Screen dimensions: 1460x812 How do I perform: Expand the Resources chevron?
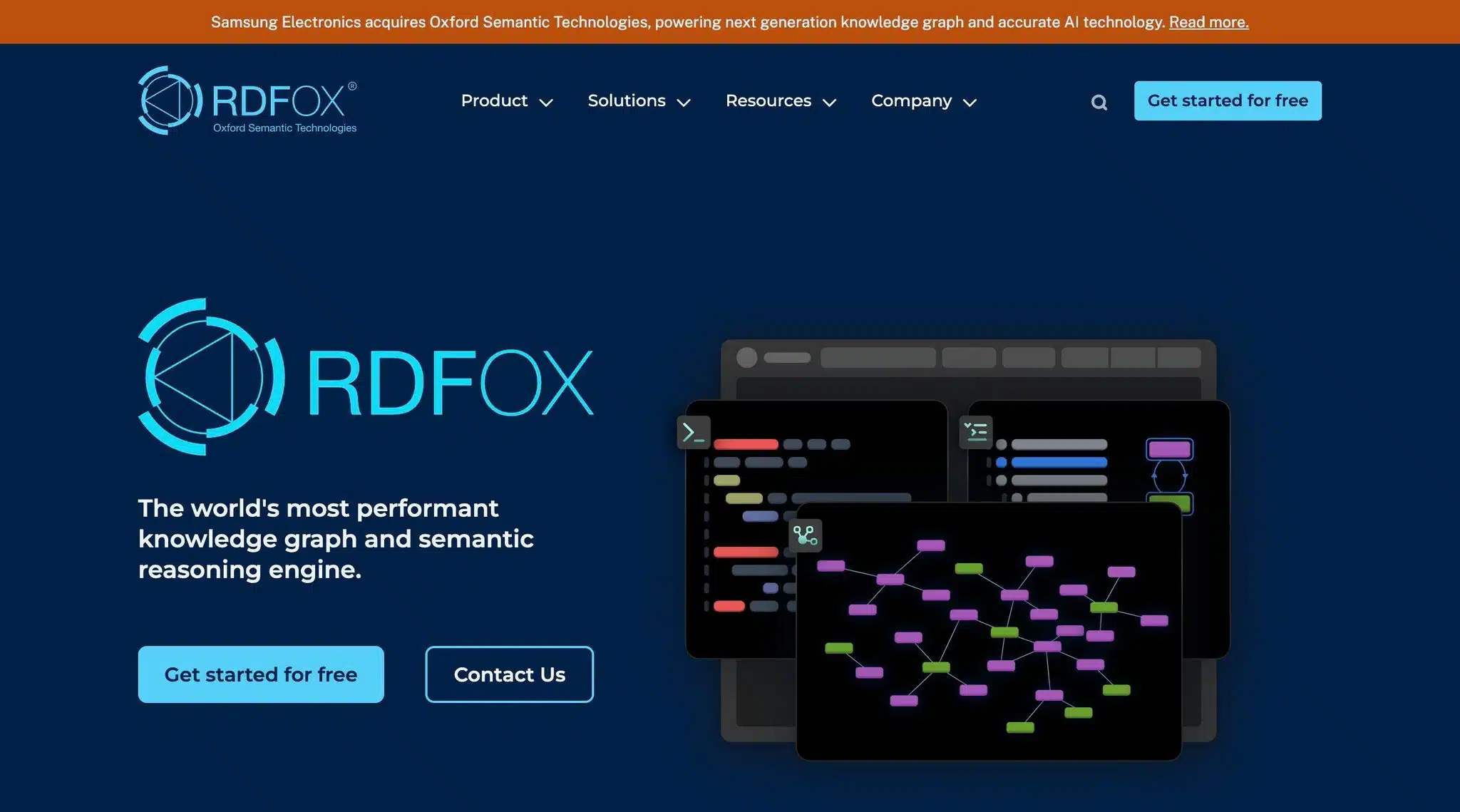coord(829,103)
